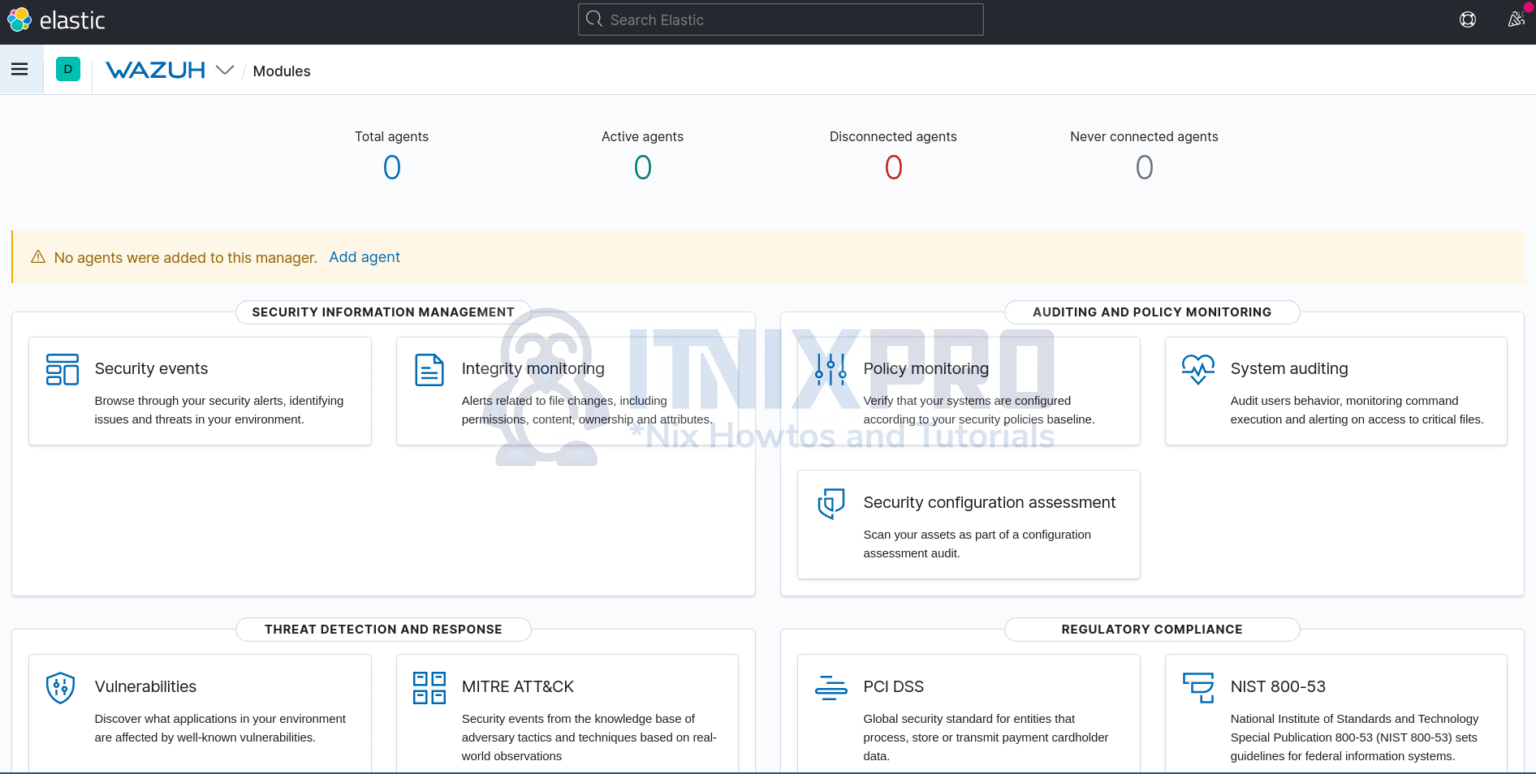Click the Security configuration assessment shield icon
This screenshot has width=1536, height=774.
[x=830, y=503]
